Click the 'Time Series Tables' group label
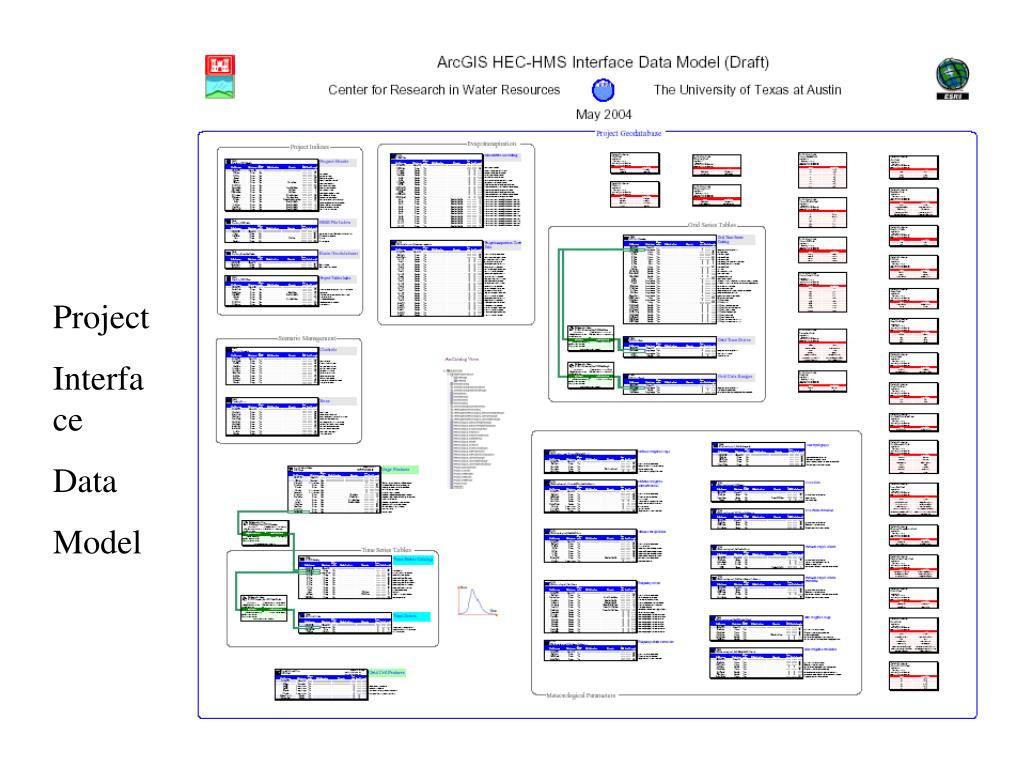 pyautogui.click(x=387, y=550)
